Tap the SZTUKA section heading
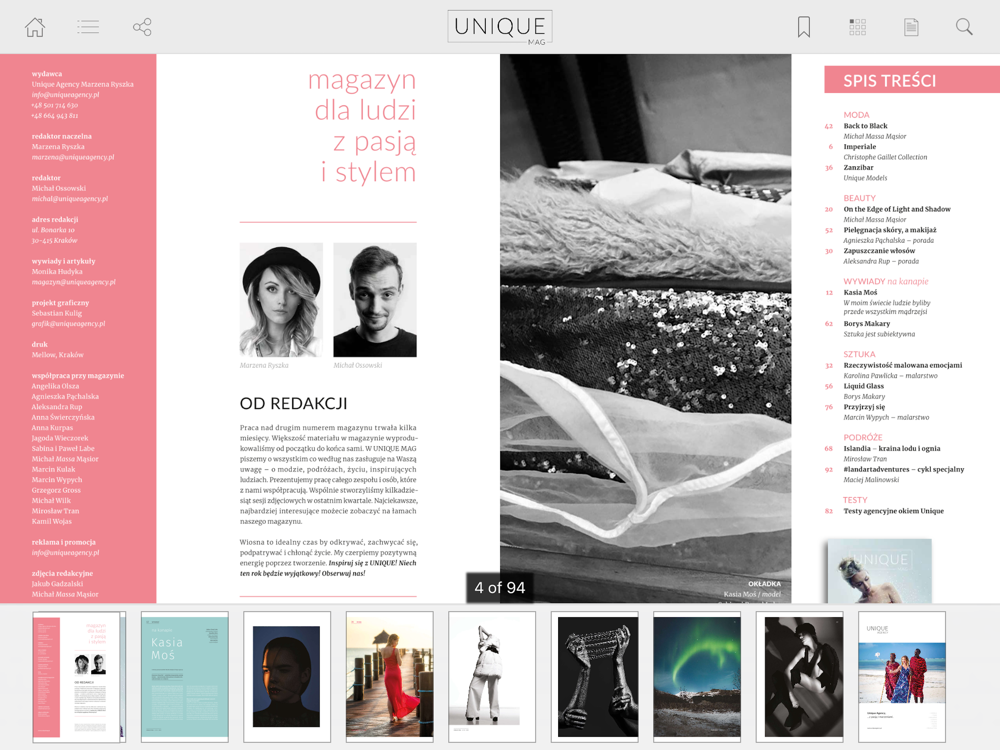Screen dimensions: 1000x750 coord(859,354)
